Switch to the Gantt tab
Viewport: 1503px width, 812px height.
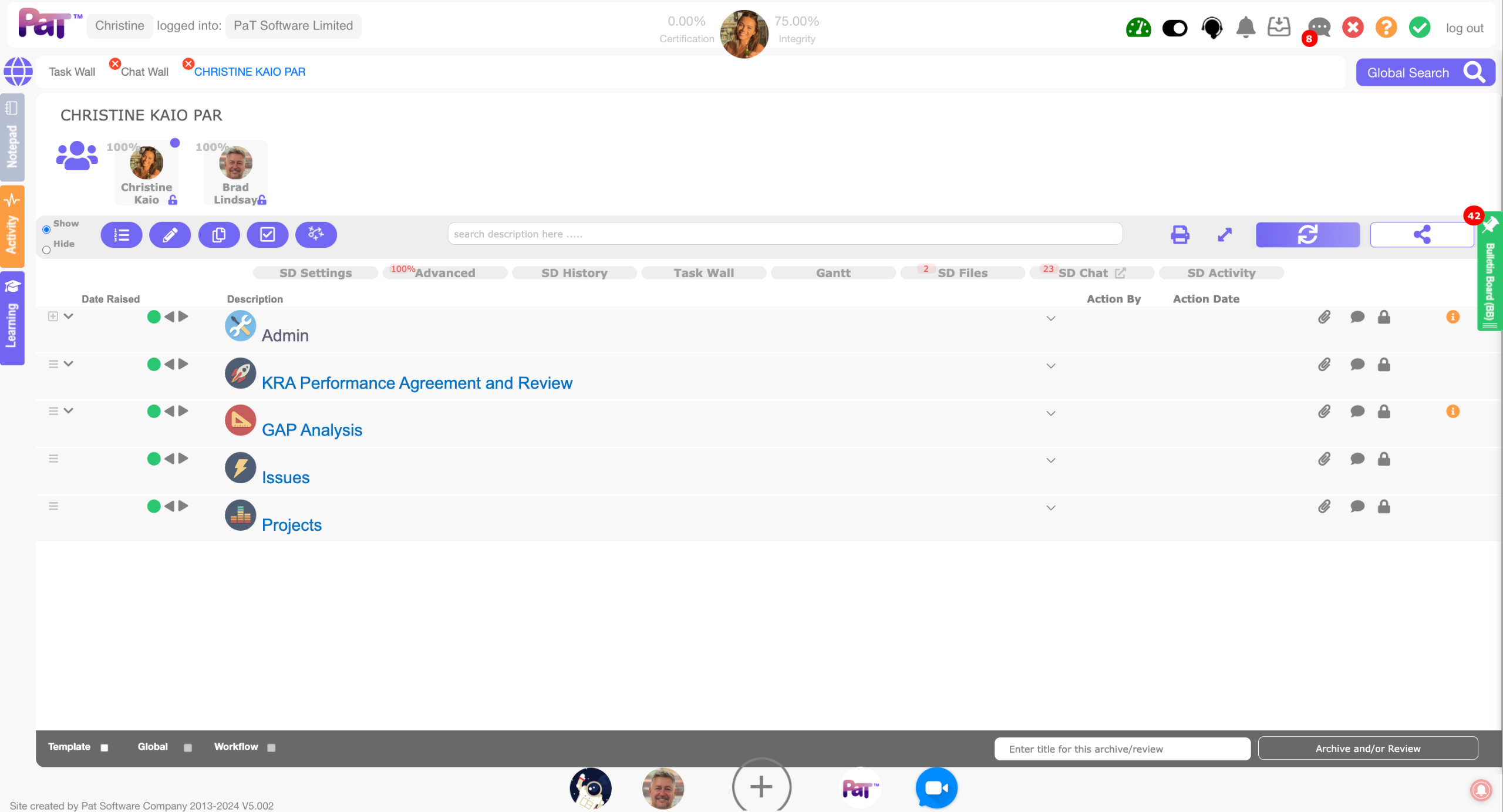[x=833, y=273]
